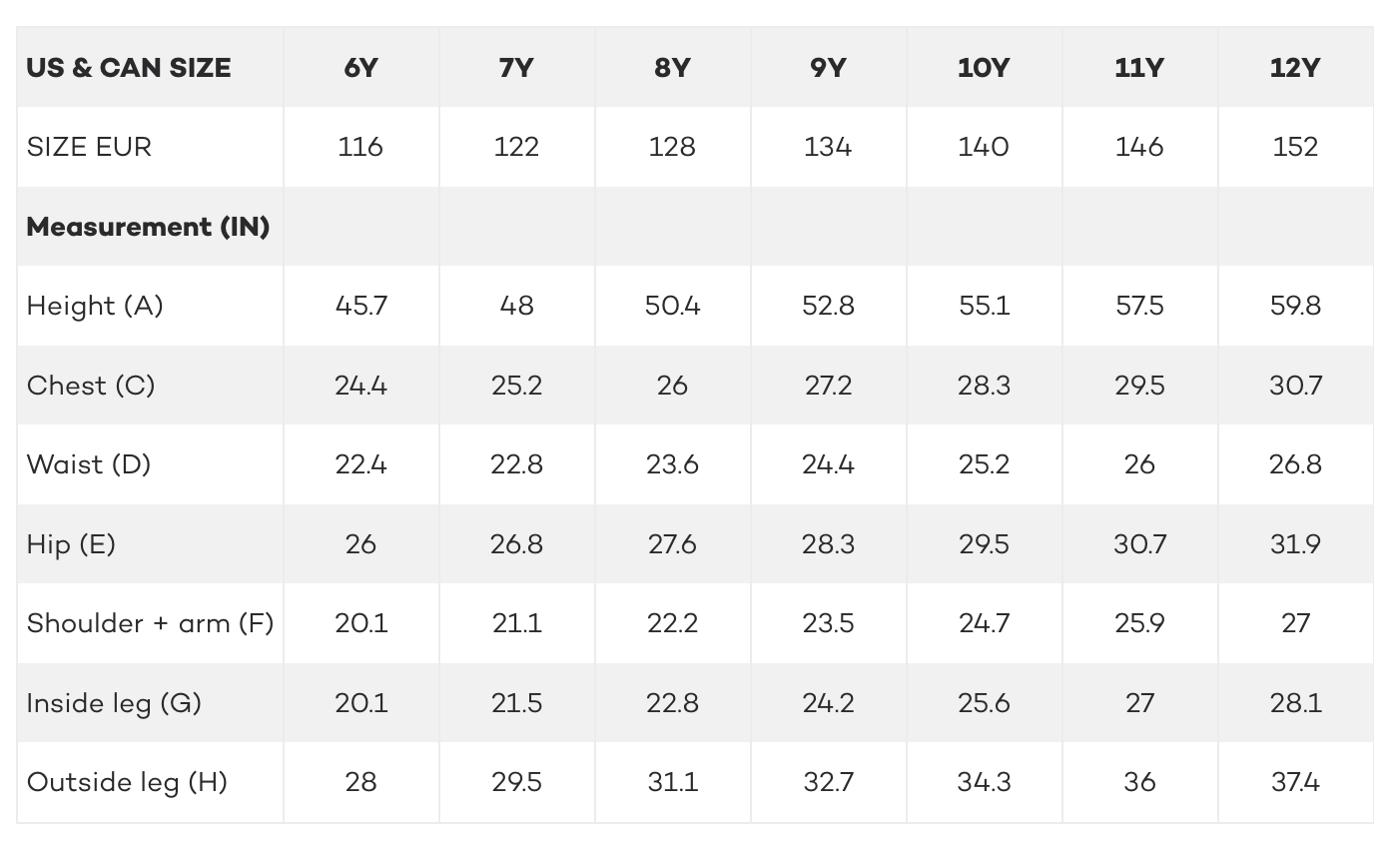Select the Measurement (IN) section heading
Screen dimensions: 1400x845
[148, 227]
